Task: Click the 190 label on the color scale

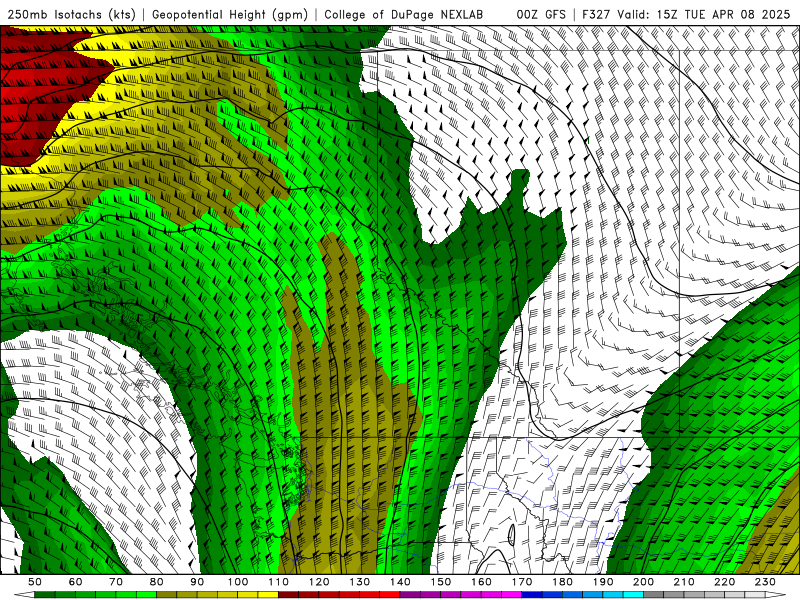Action: pyautogui.click(x=603, y=582)
